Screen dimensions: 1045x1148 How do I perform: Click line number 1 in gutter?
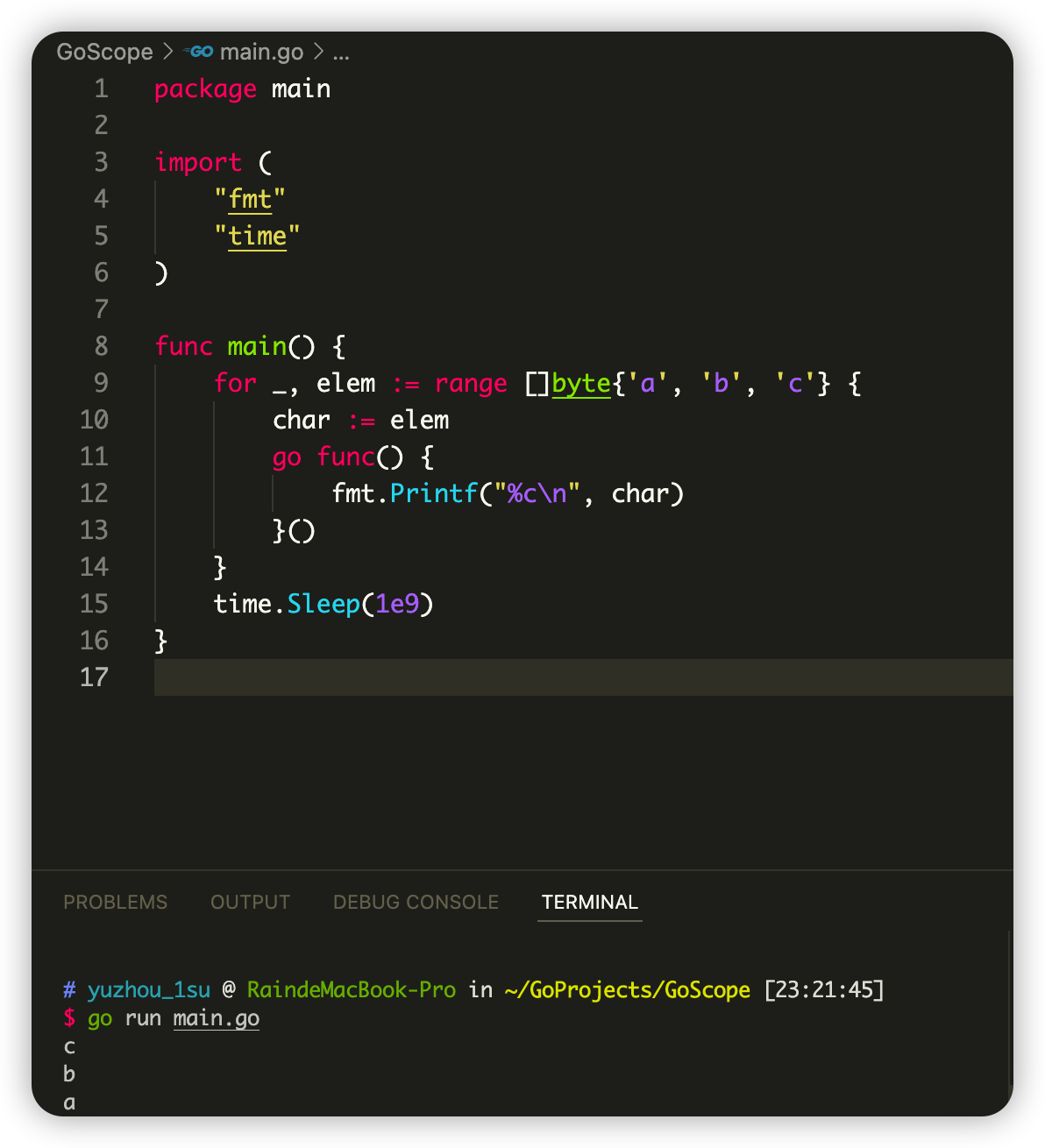pos(102,89)
